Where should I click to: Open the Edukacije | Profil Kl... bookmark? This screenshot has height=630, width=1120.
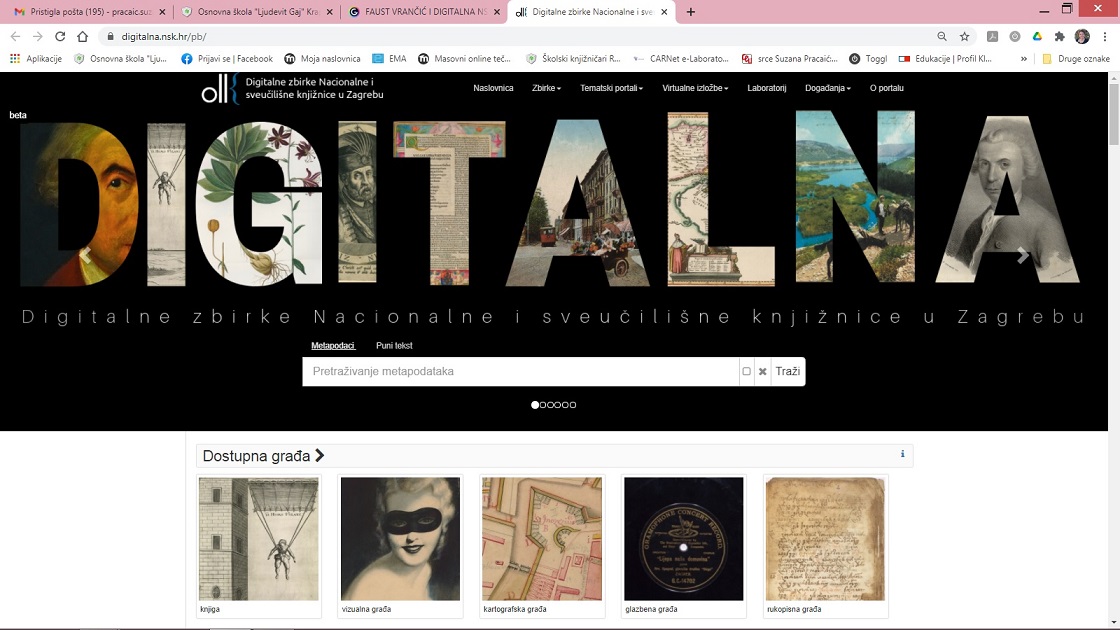tap(945, 59)
